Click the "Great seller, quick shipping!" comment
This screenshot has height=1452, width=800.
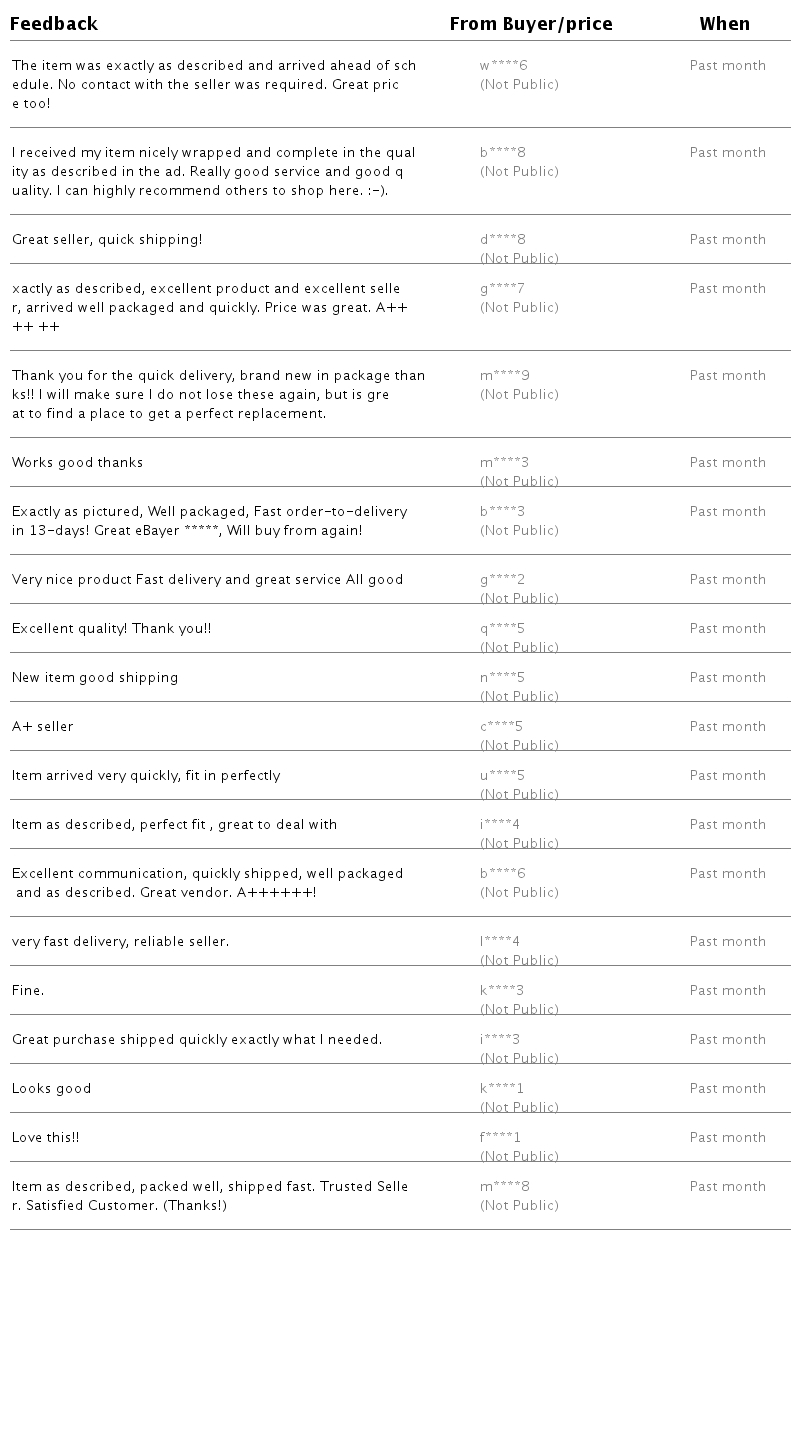(107, 240)
